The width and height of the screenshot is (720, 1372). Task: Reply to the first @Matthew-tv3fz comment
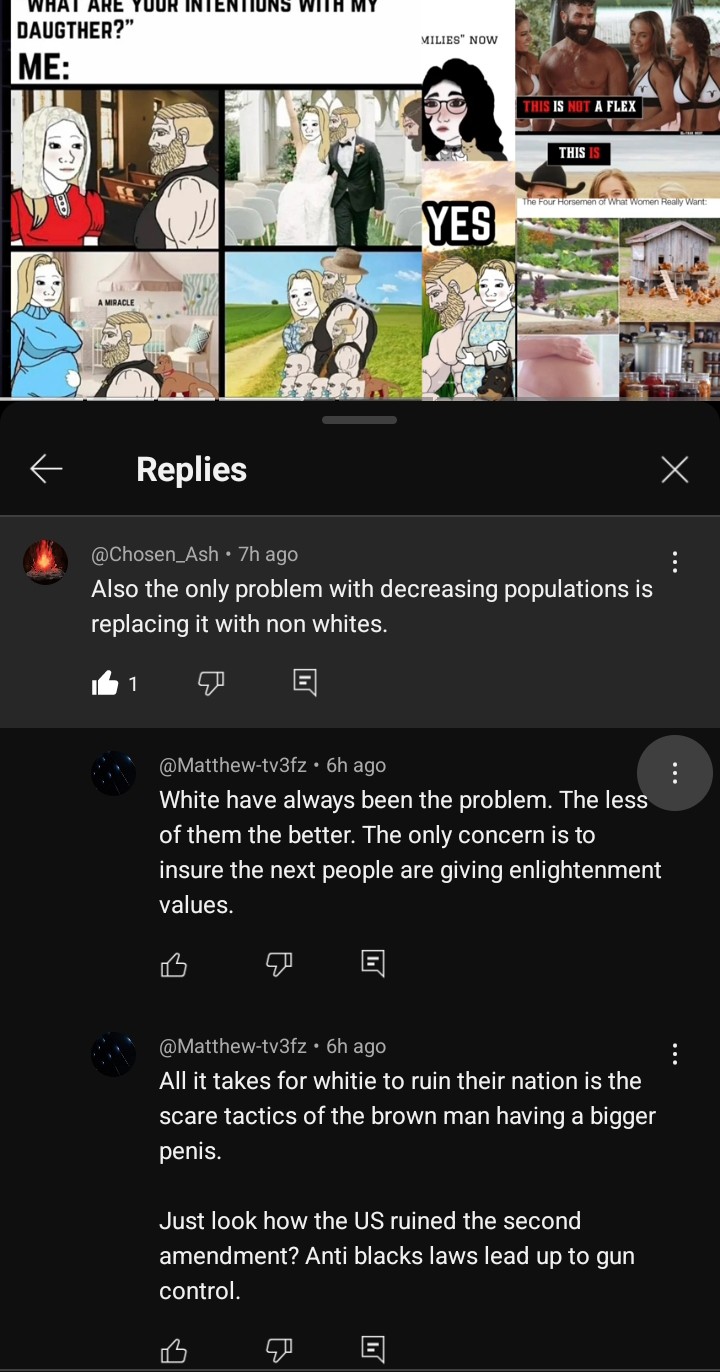[372, 964]
